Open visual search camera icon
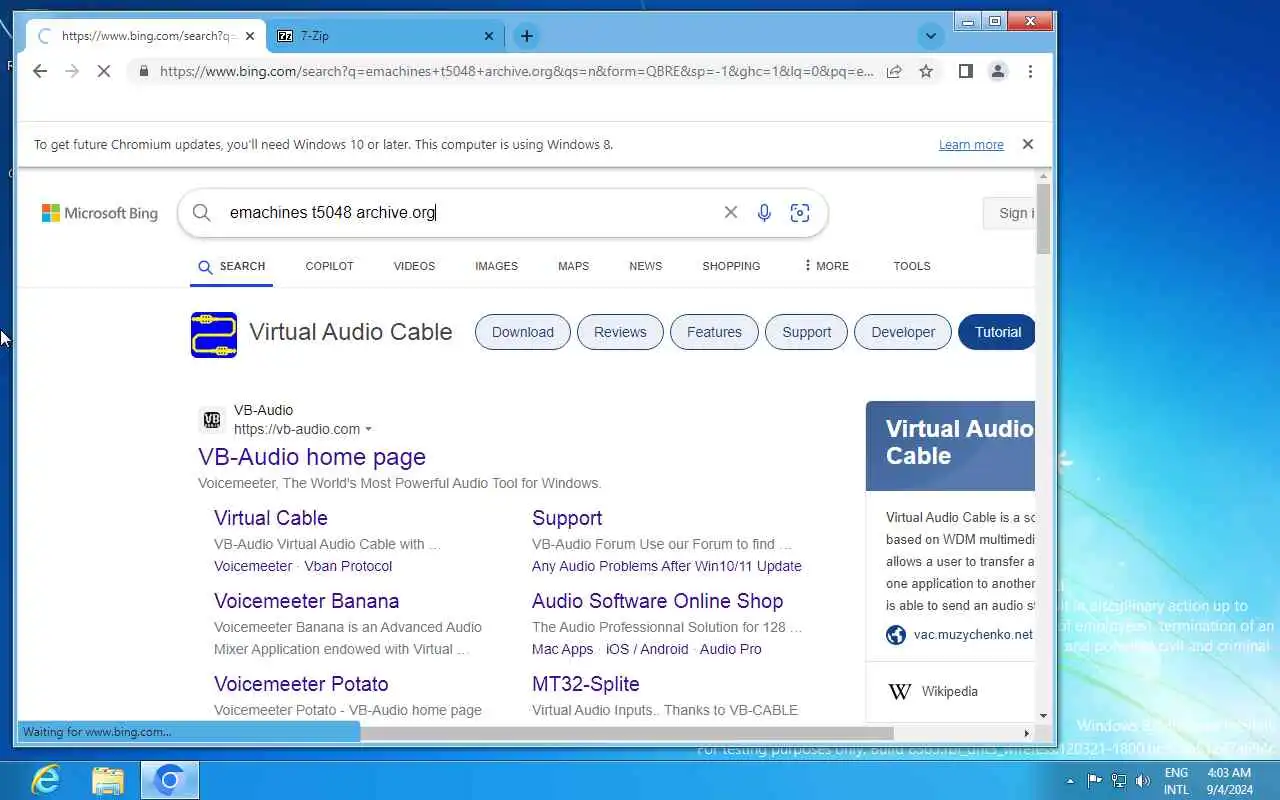Viewport: 1280px width, 800px height. click(800, 212)
